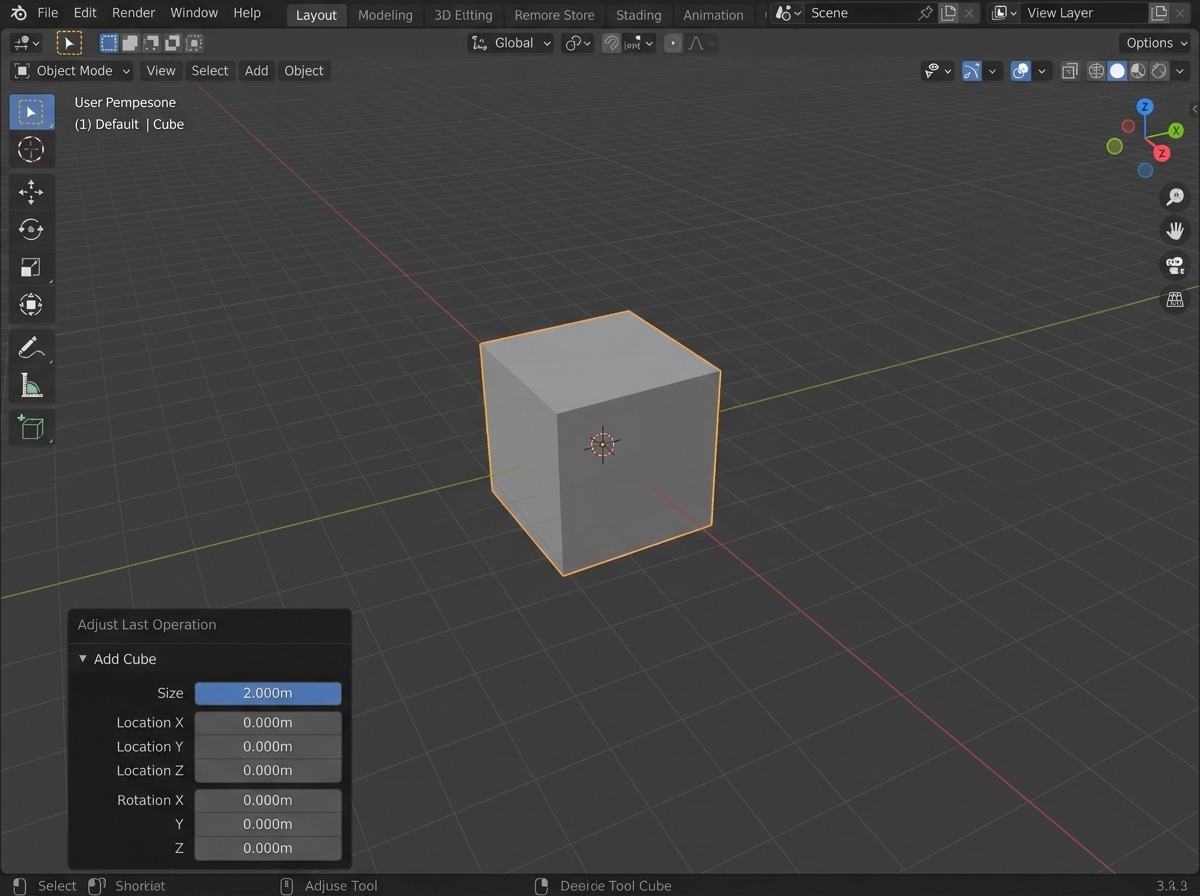Toggle snapping magnet
This screenshot has width=1200, height=896.
(x=611, y=43)
